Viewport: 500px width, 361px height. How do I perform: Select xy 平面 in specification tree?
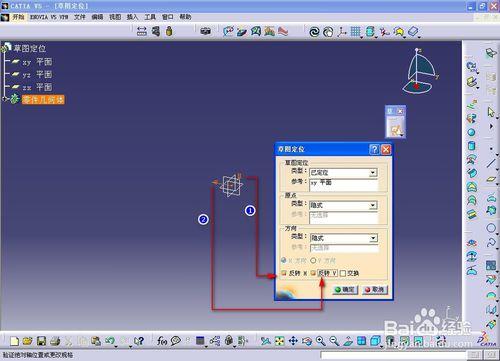tap(37, 62)
